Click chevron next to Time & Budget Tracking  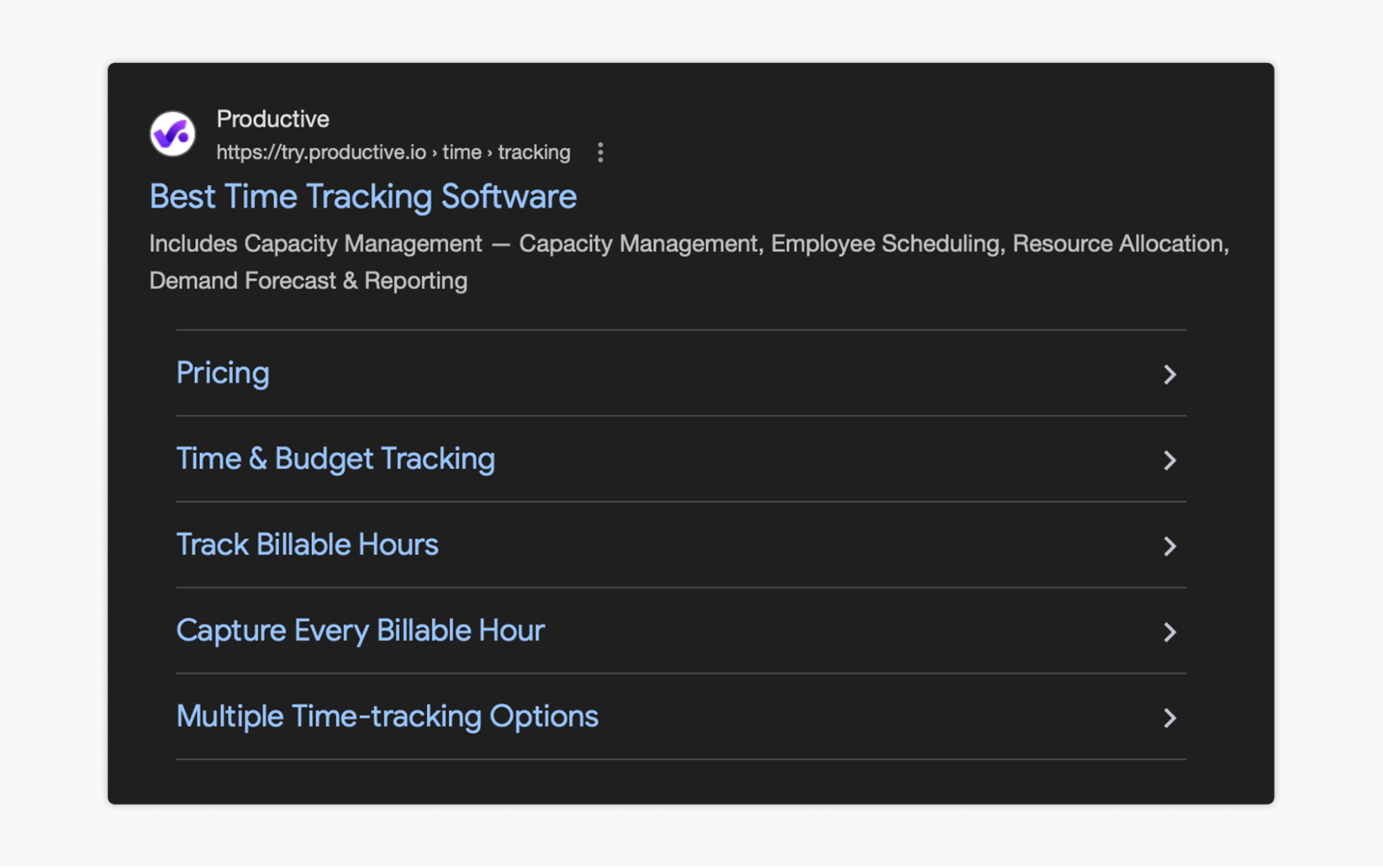click(x=1169, y=461)
